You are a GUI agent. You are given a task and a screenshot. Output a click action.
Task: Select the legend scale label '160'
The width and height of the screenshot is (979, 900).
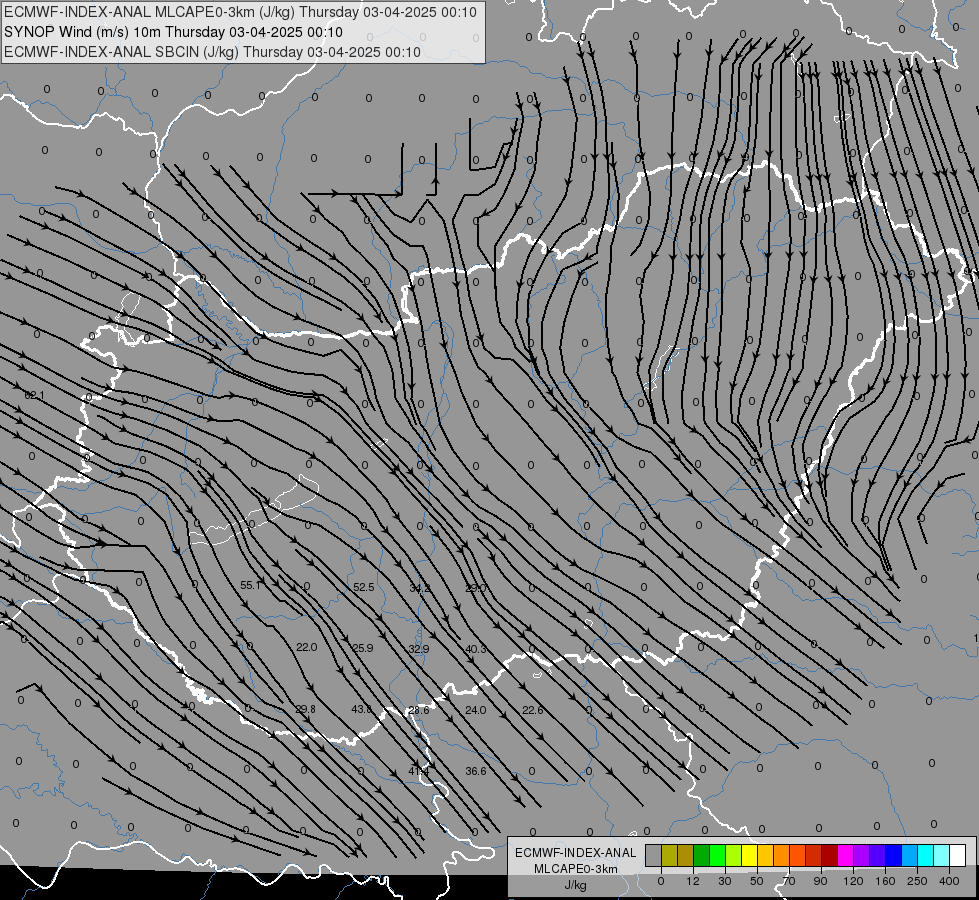click(885, 881)
